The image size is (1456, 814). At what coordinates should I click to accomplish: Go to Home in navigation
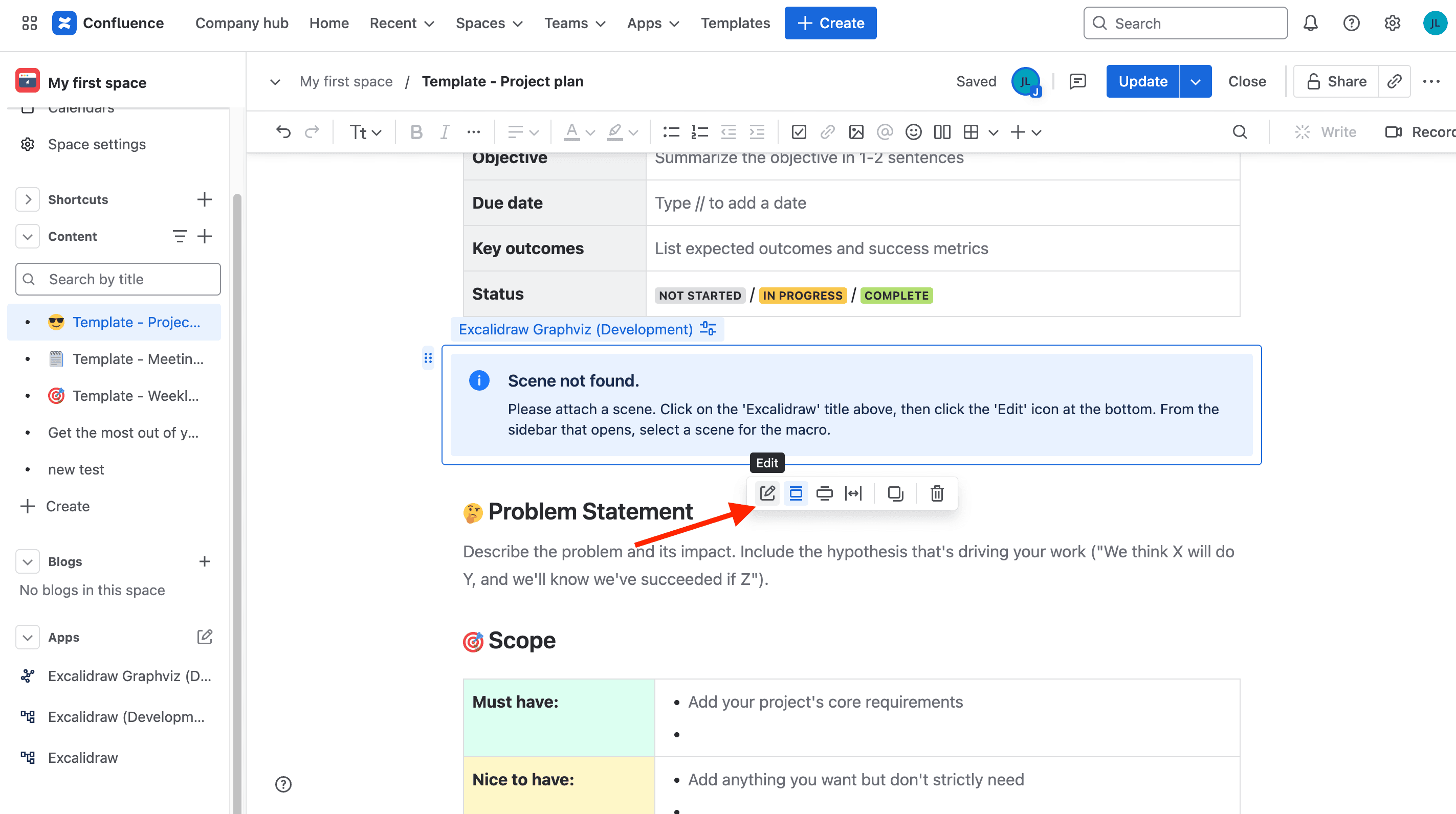pyautogui.click(x=329, y=23)
